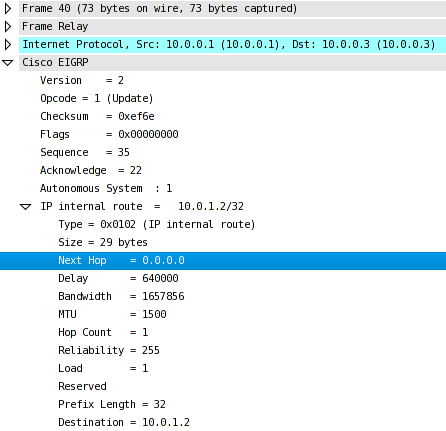Select the Size = 29 bytes field
446x431 pixels.
pyautogui.click(x=103, y=242)
